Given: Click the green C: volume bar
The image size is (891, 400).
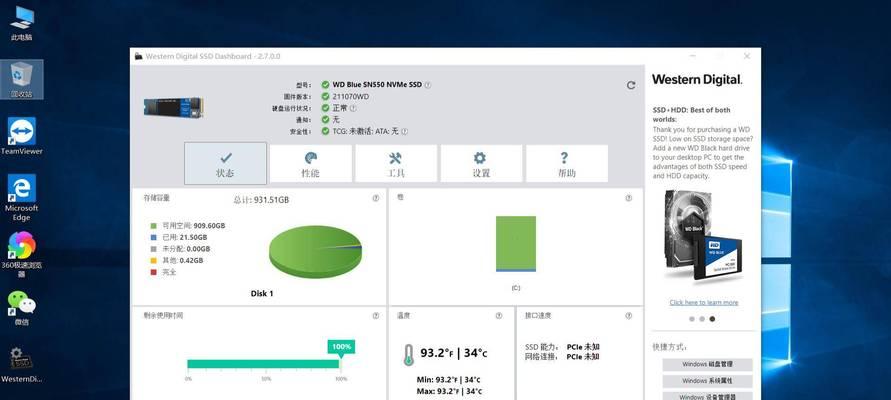Looking at the screenshot, I should tap(516, 244).
